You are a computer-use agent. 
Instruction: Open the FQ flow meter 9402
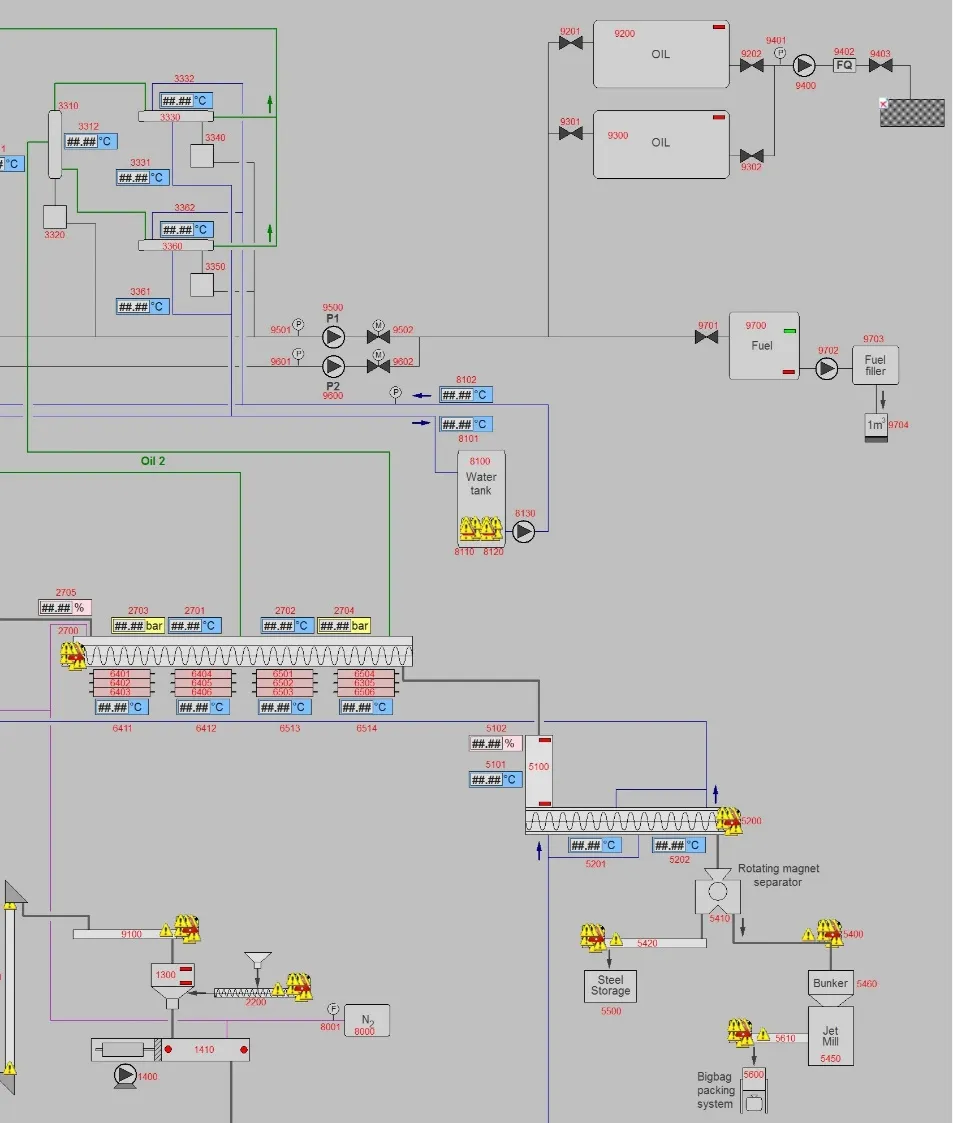843,66
